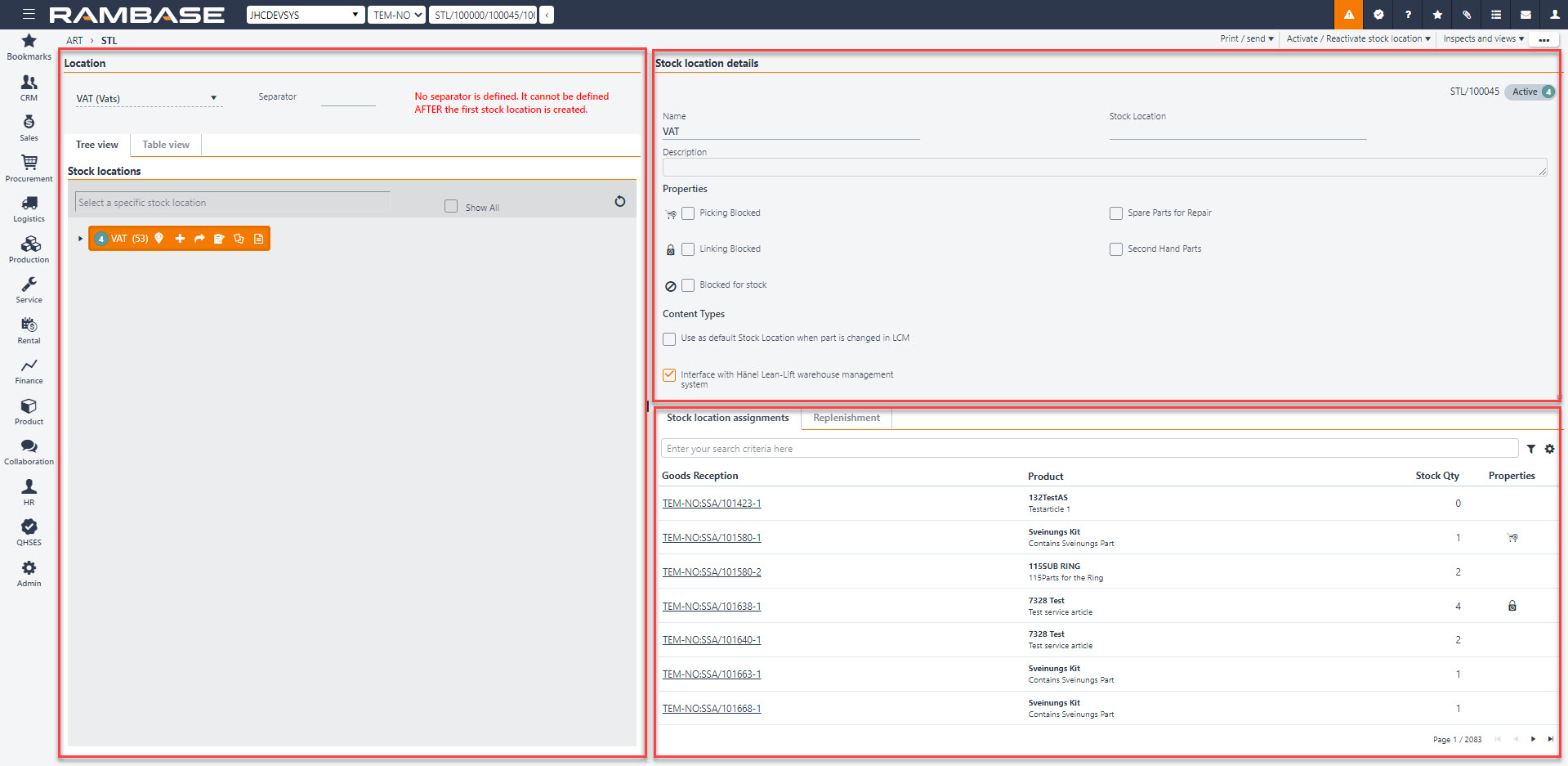The width and height of the screenshot is (1568, 766).
Task: Enable the Picking Blocked checkbox
Action: [x=688, y=213]
